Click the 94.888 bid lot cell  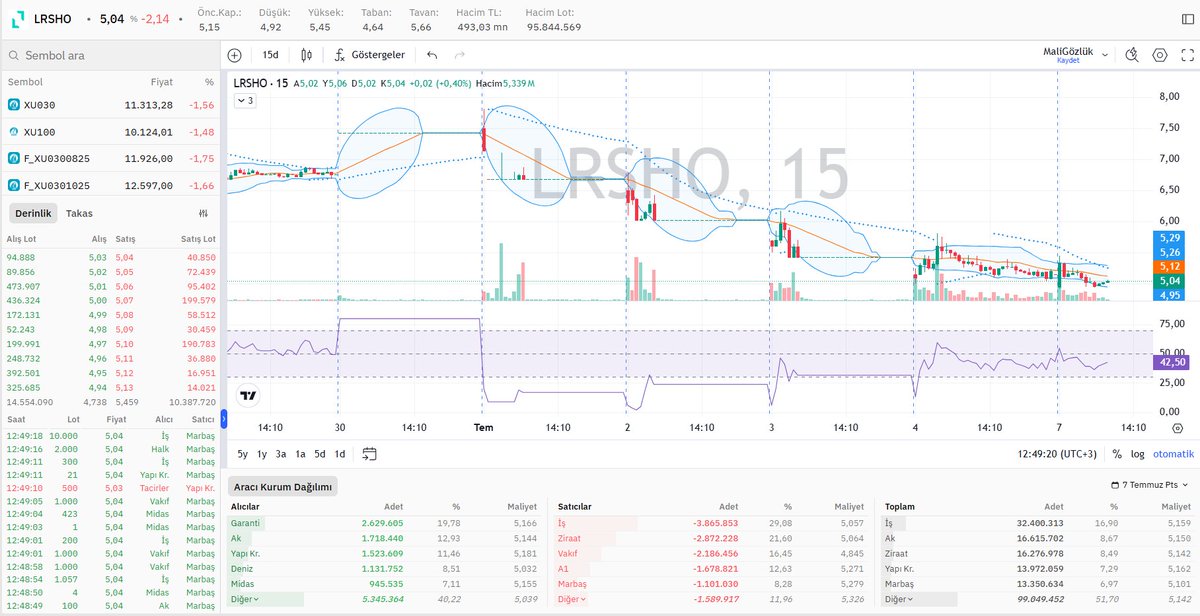(20, 258)
